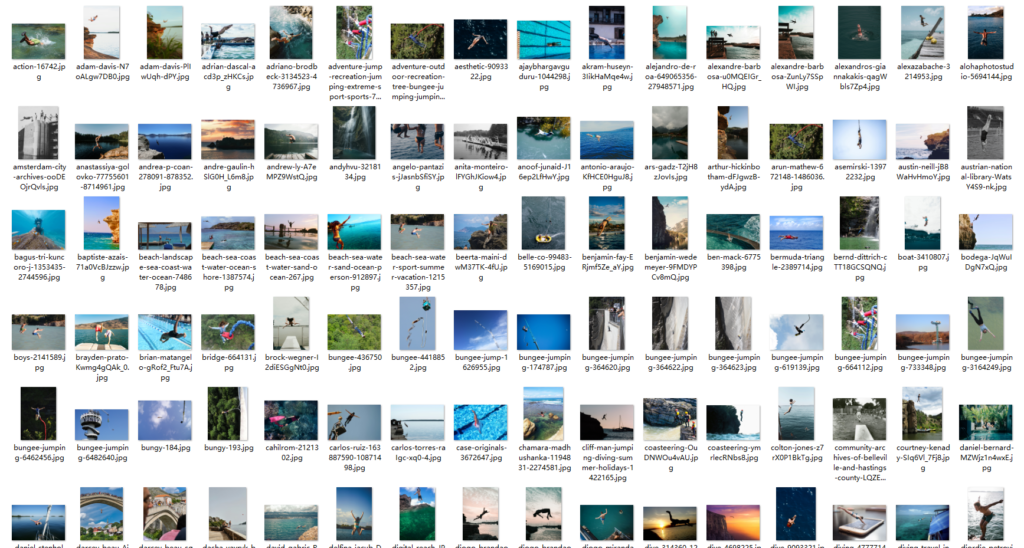Screen dimensions: 1024x548
Task: Select alohaphotostudio-5694144.jpg thumbnail
Action: point(986,33)
